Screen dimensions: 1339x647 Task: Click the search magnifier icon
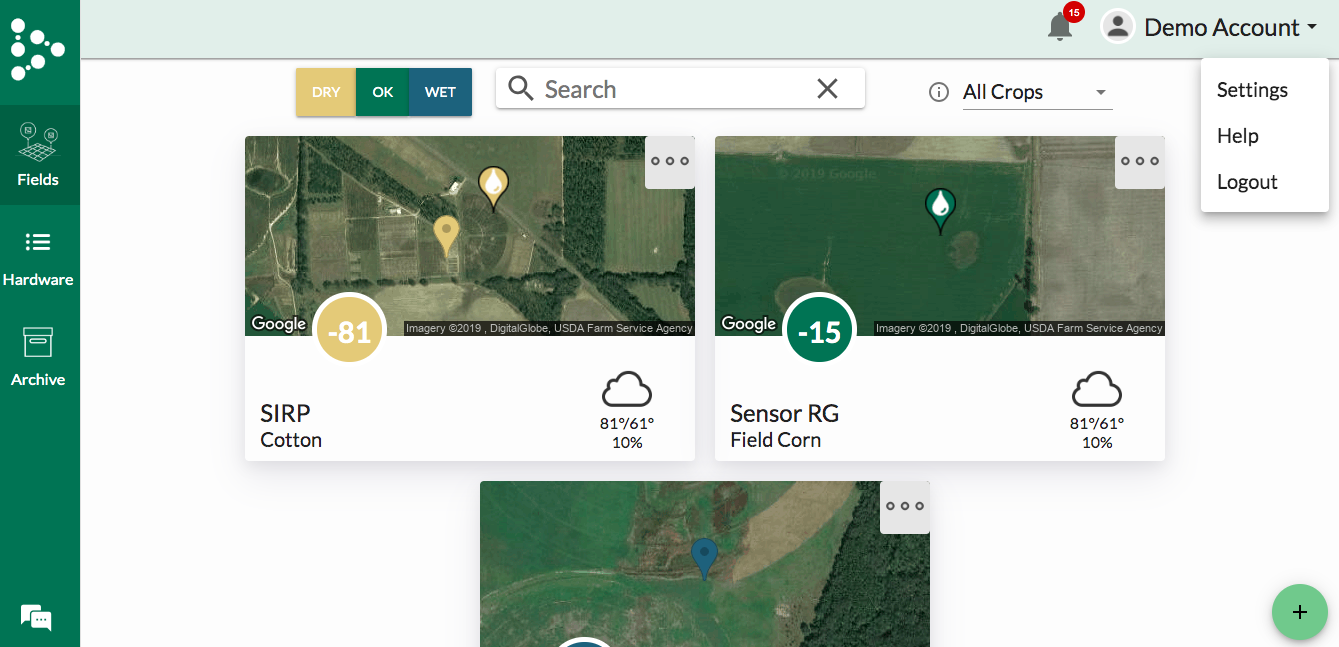(521, 89)
